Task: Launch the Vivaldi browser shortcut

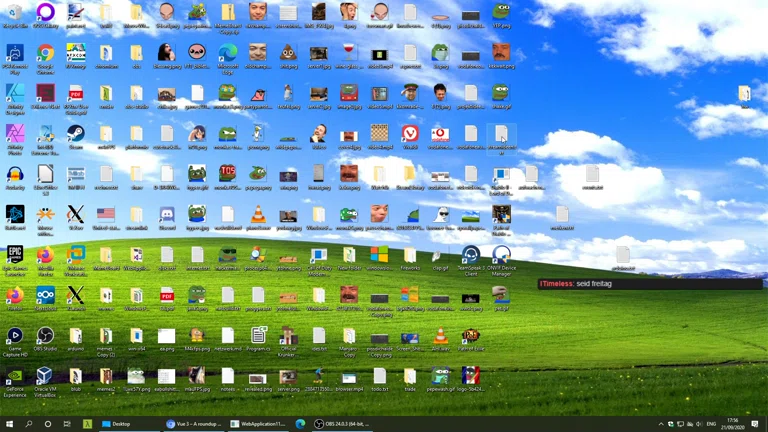Action: (x=410, y=136)
